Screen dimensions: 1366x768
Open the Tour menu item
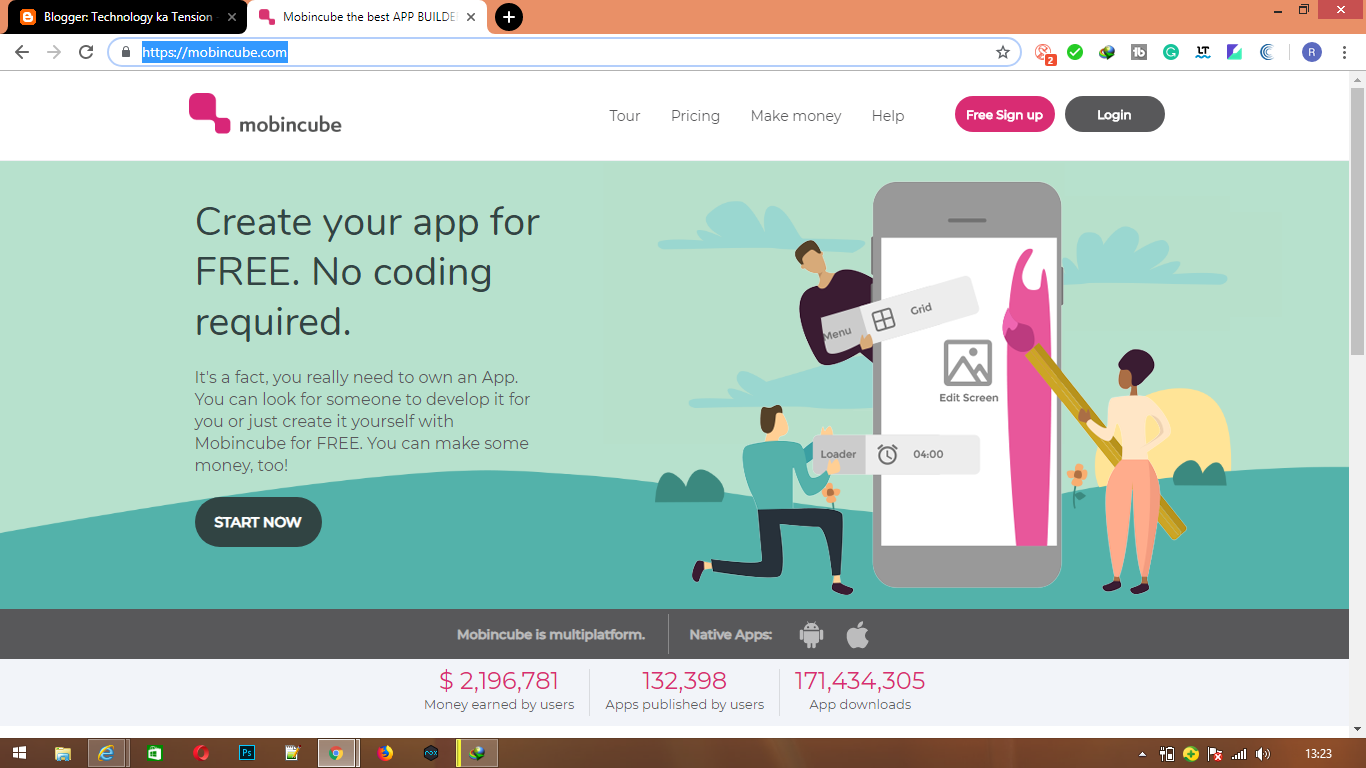point(624,116)
